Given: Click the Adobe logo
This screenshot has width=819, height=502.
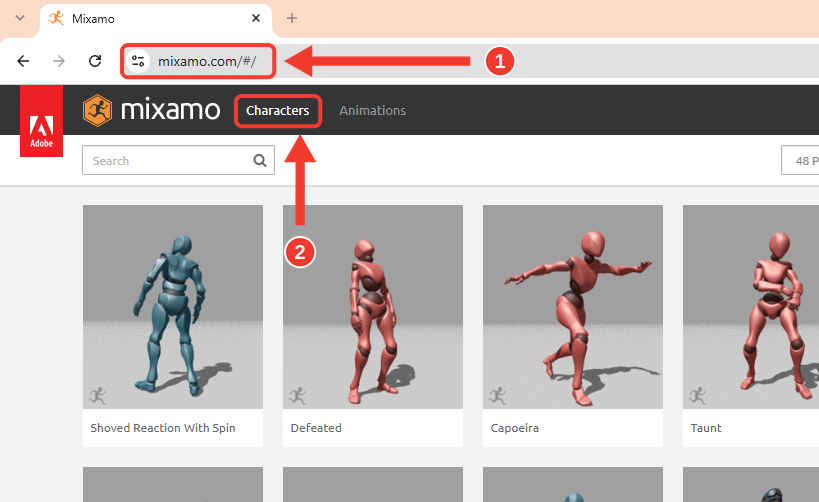Looking at the screenshot, I should point(41,121).
